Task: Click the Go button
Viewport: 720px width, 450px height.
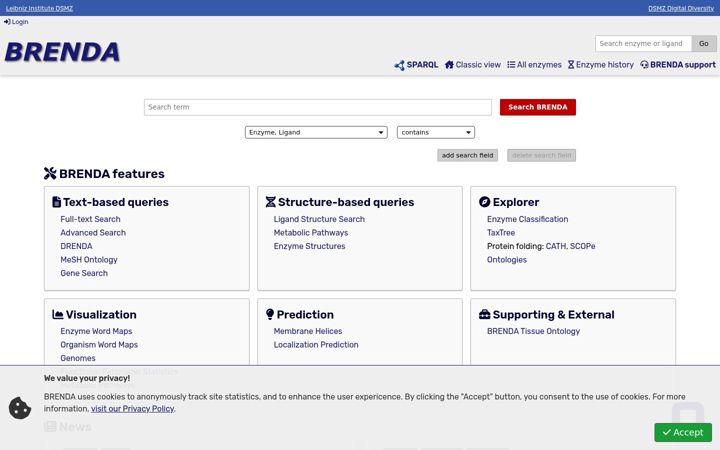Action: pyautogui.click(x=703, y=44)
